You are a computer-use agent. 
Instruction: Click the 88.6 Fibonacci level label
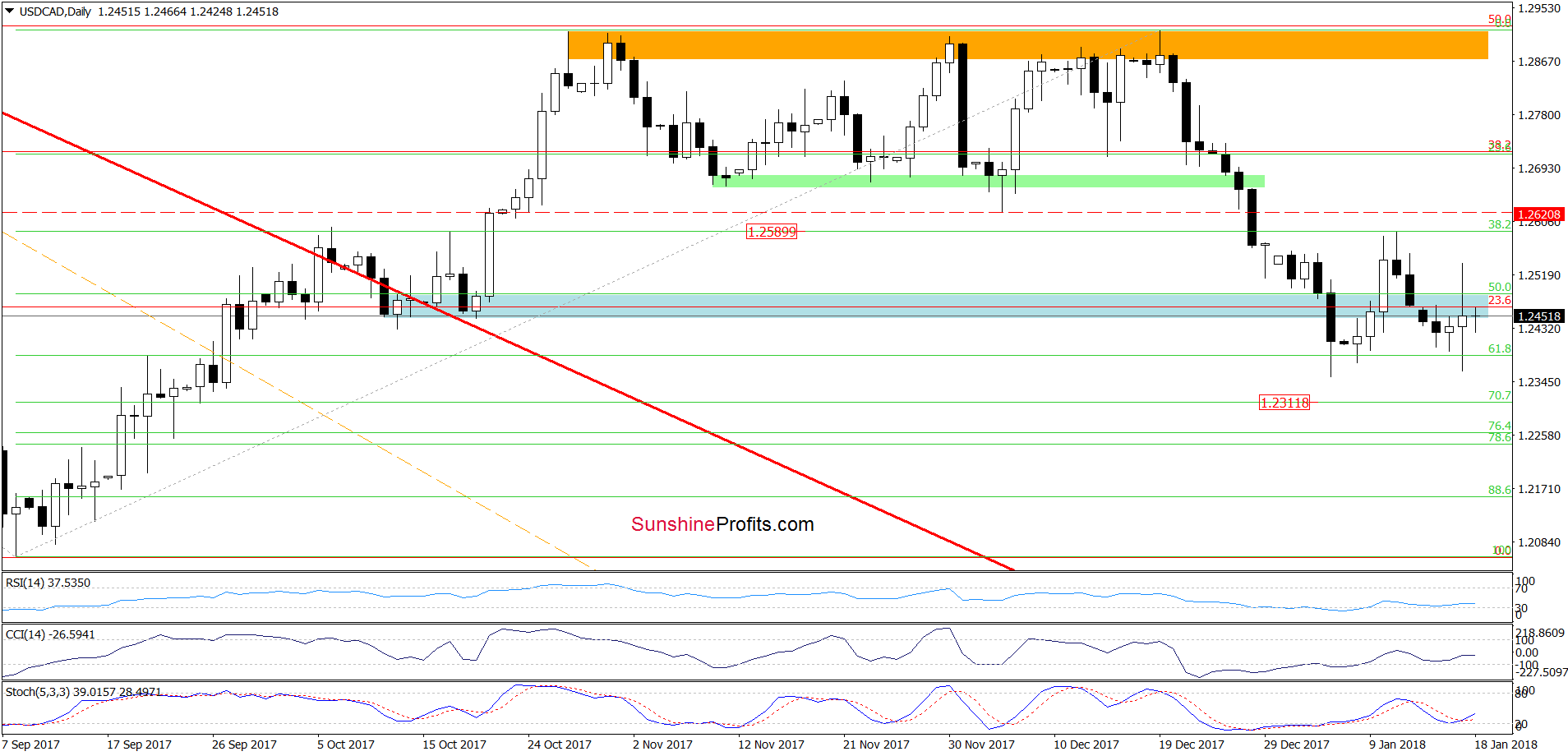tap(1499, 490)
